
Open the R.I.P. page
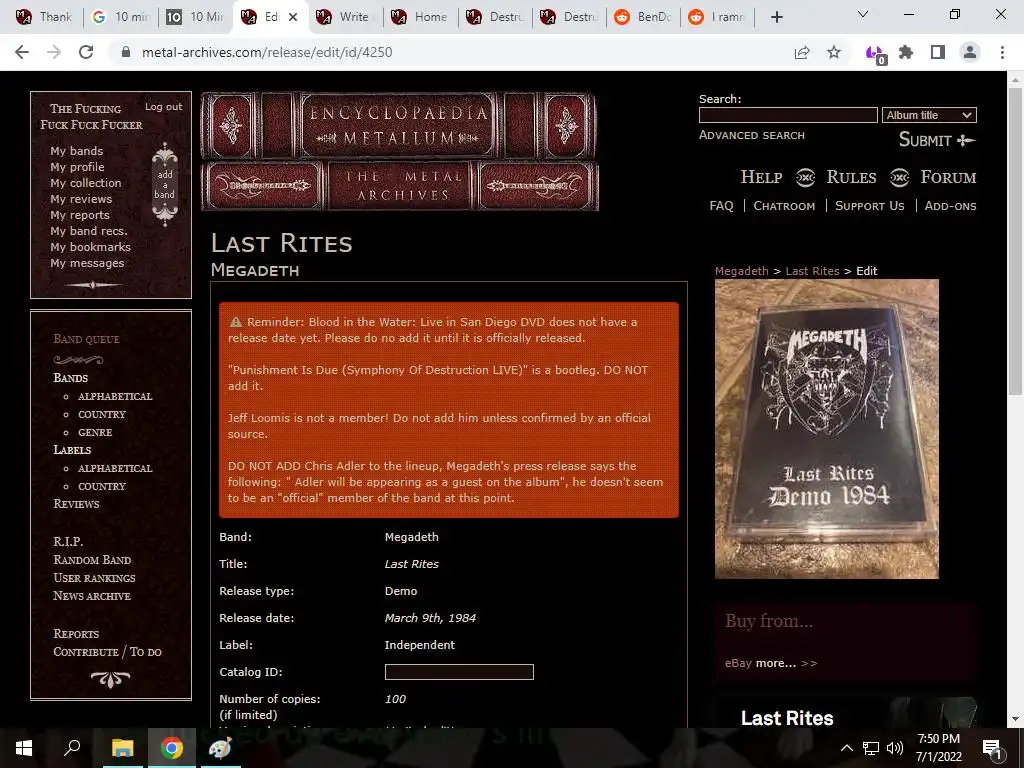point(68,541)
